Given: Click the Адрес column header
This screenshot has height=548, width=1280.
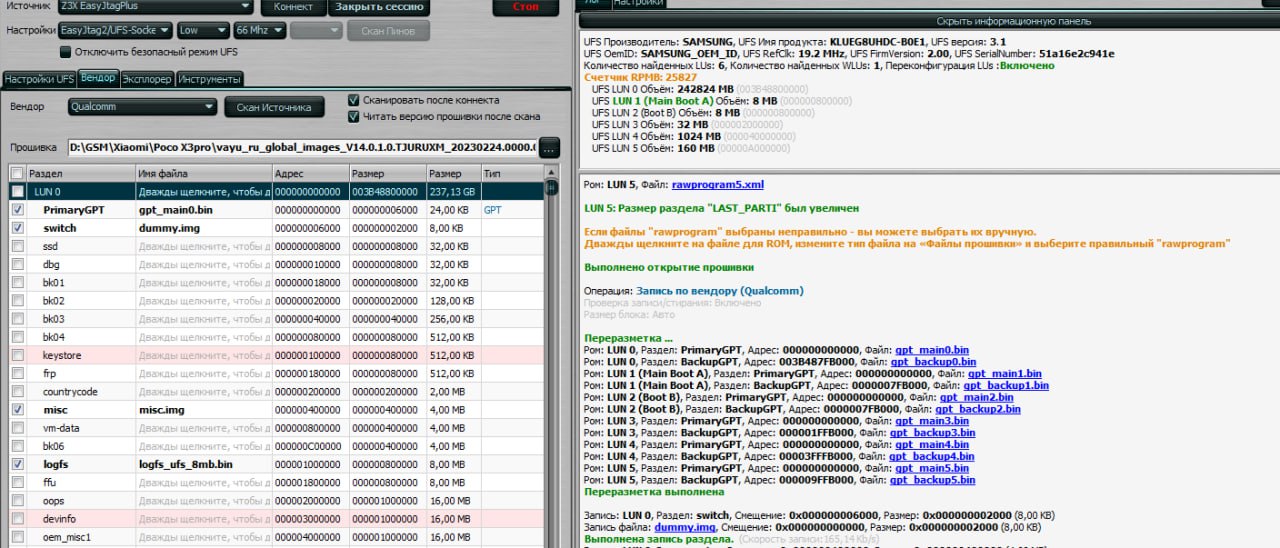Looking at the screenshot, I should click(310, 174).
